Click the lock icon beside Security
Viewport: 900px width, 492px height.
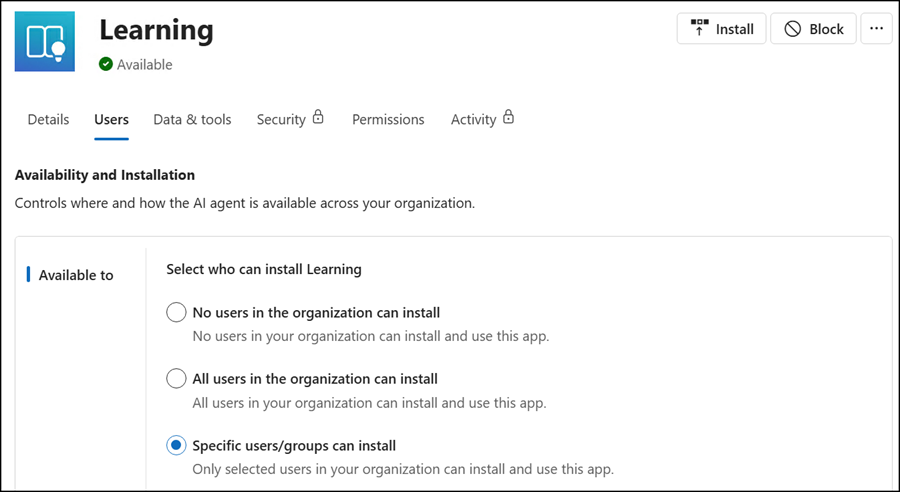coord(318,117)
